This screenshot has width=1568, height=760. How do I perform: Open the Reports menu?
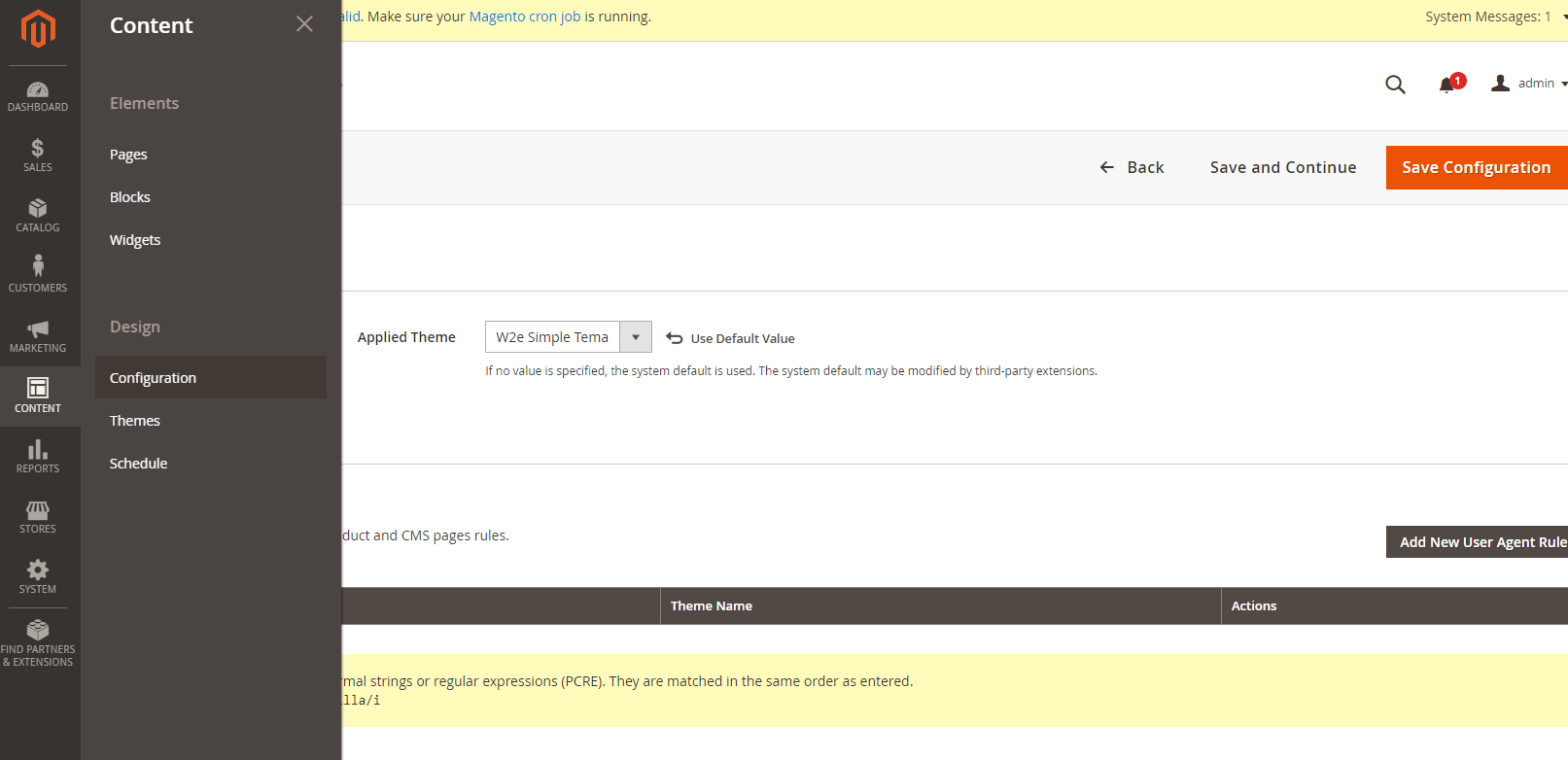click(x=38, y=457)
